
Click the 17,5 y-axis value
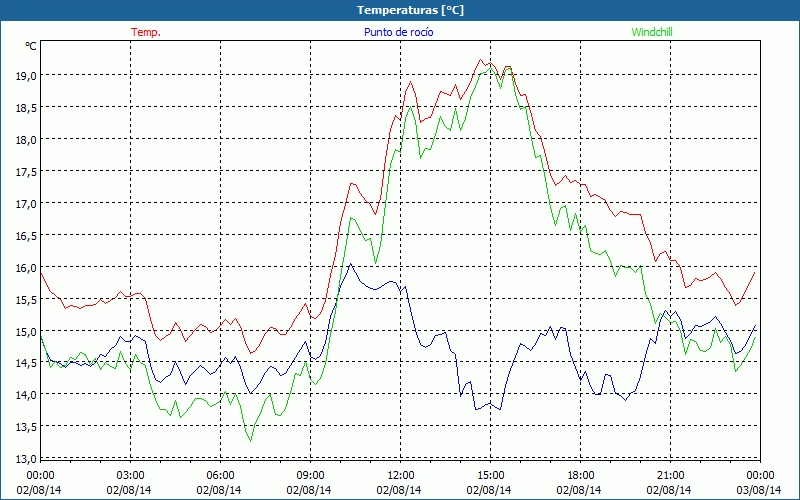(27, 172)
